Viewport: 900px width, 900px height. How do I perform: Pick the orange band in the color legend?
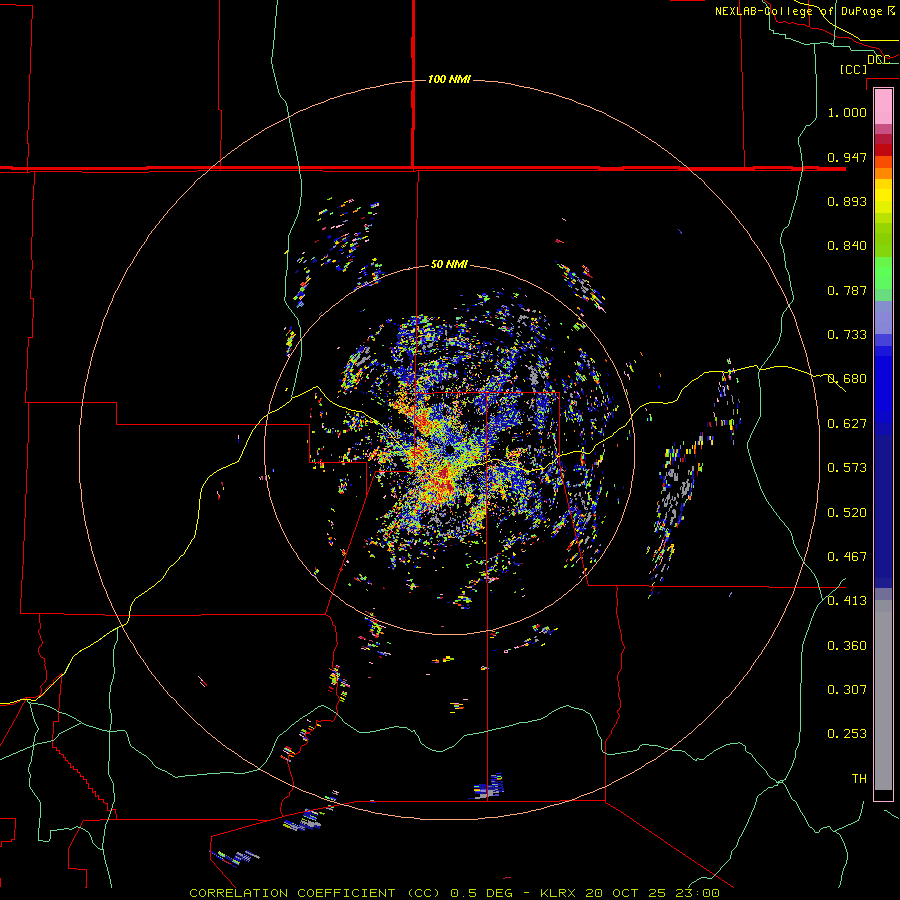pos(883,173)
